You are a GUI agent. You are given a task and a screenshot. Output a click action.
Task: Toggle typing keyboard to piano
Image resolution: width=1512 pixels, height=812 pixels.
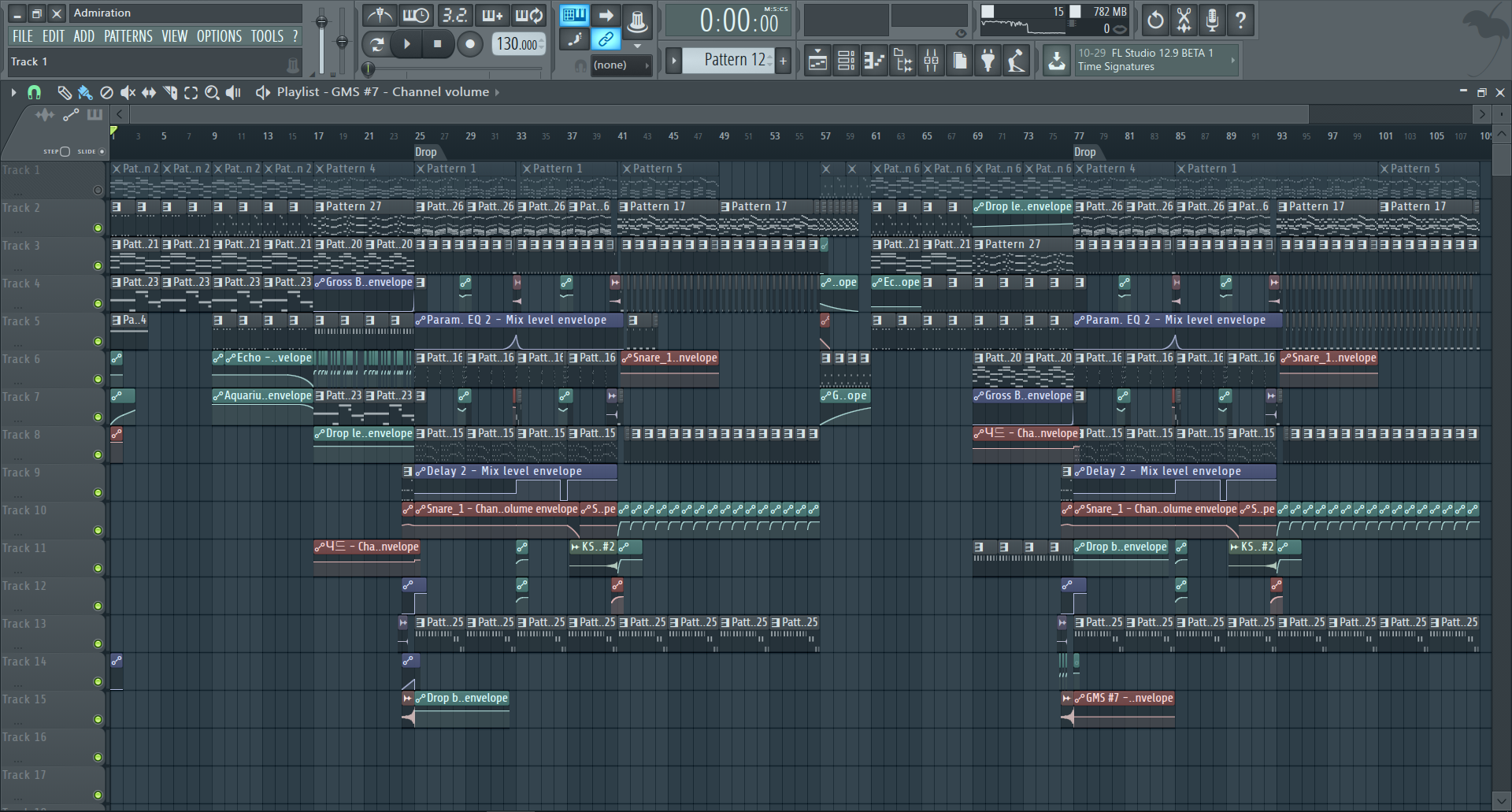[574, 15]
